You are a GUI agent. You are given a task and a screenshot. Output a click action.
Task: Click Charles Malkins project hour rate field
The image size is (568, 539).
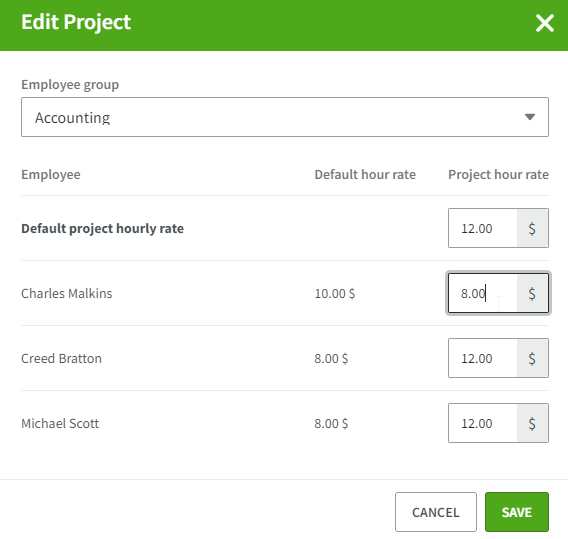[x=483, y=293]
